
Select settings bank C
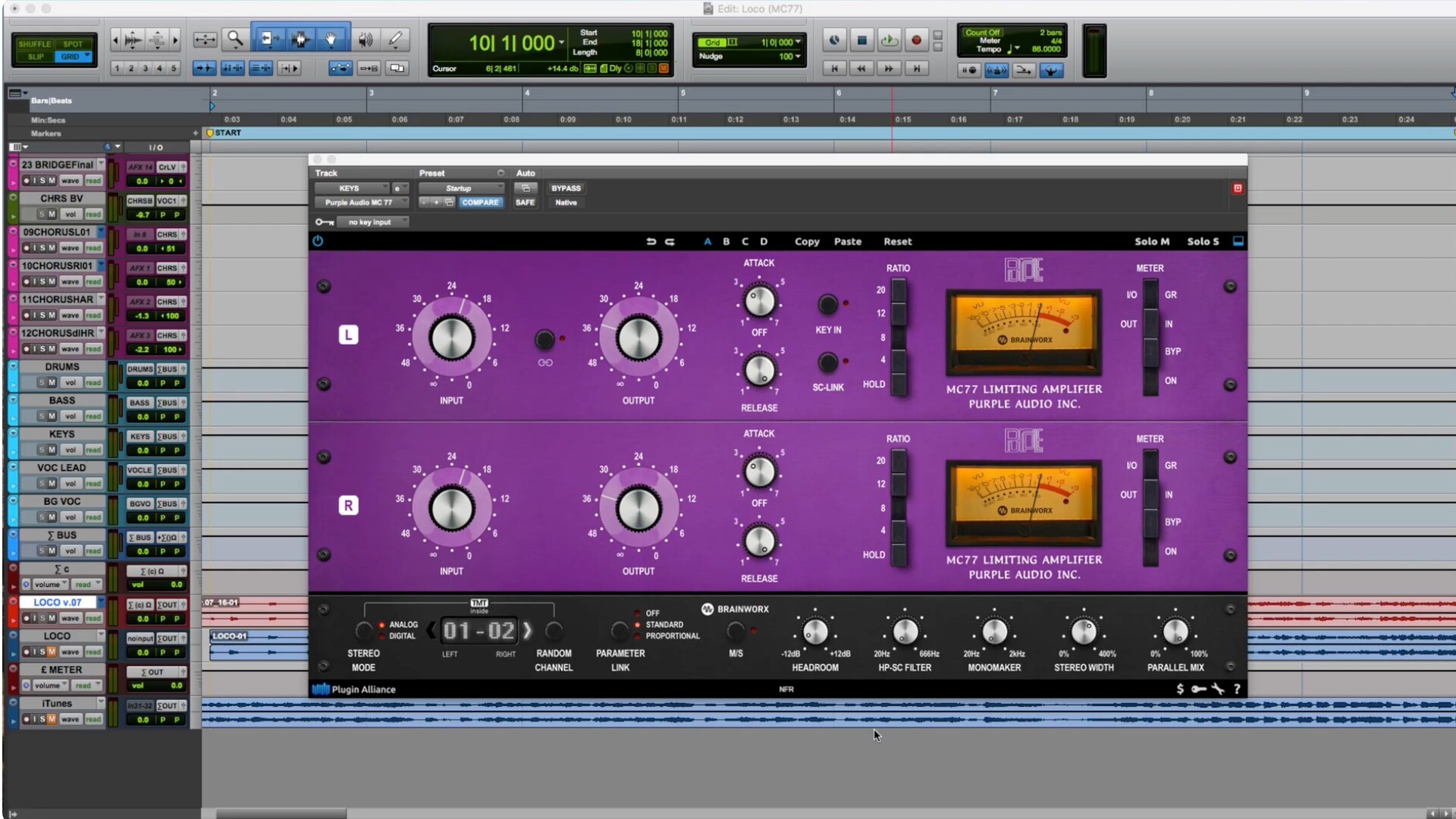pyautogui.click(x=745, y=241)
